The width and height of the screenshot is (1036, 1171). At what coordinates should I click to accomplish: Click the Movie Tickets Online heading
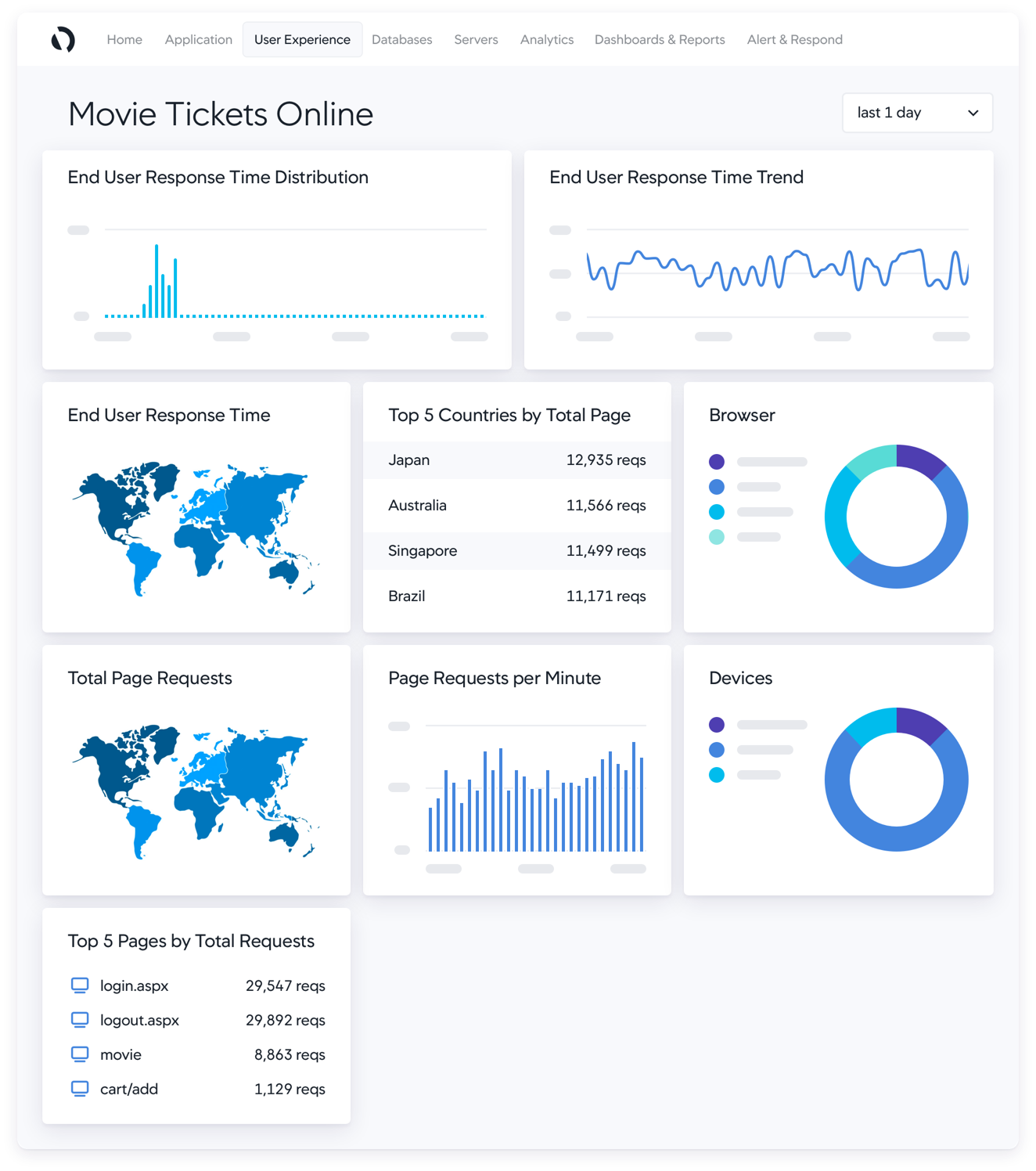(x=221, y=114)
